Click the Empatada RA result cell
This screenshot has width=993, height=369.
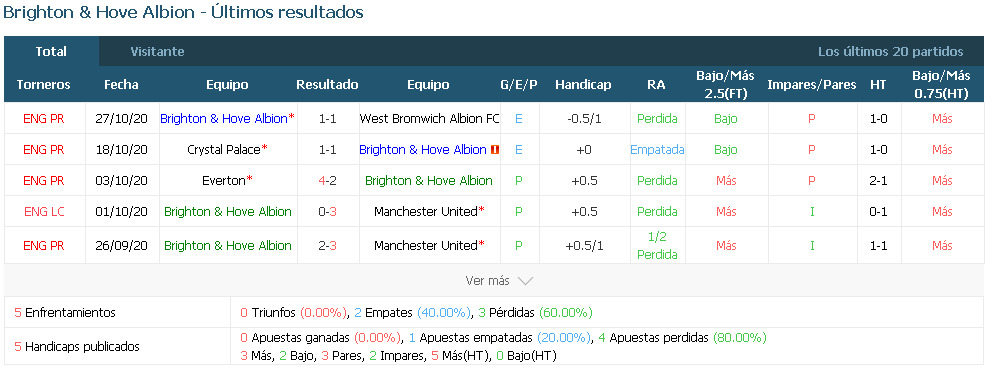pos(657,150)
